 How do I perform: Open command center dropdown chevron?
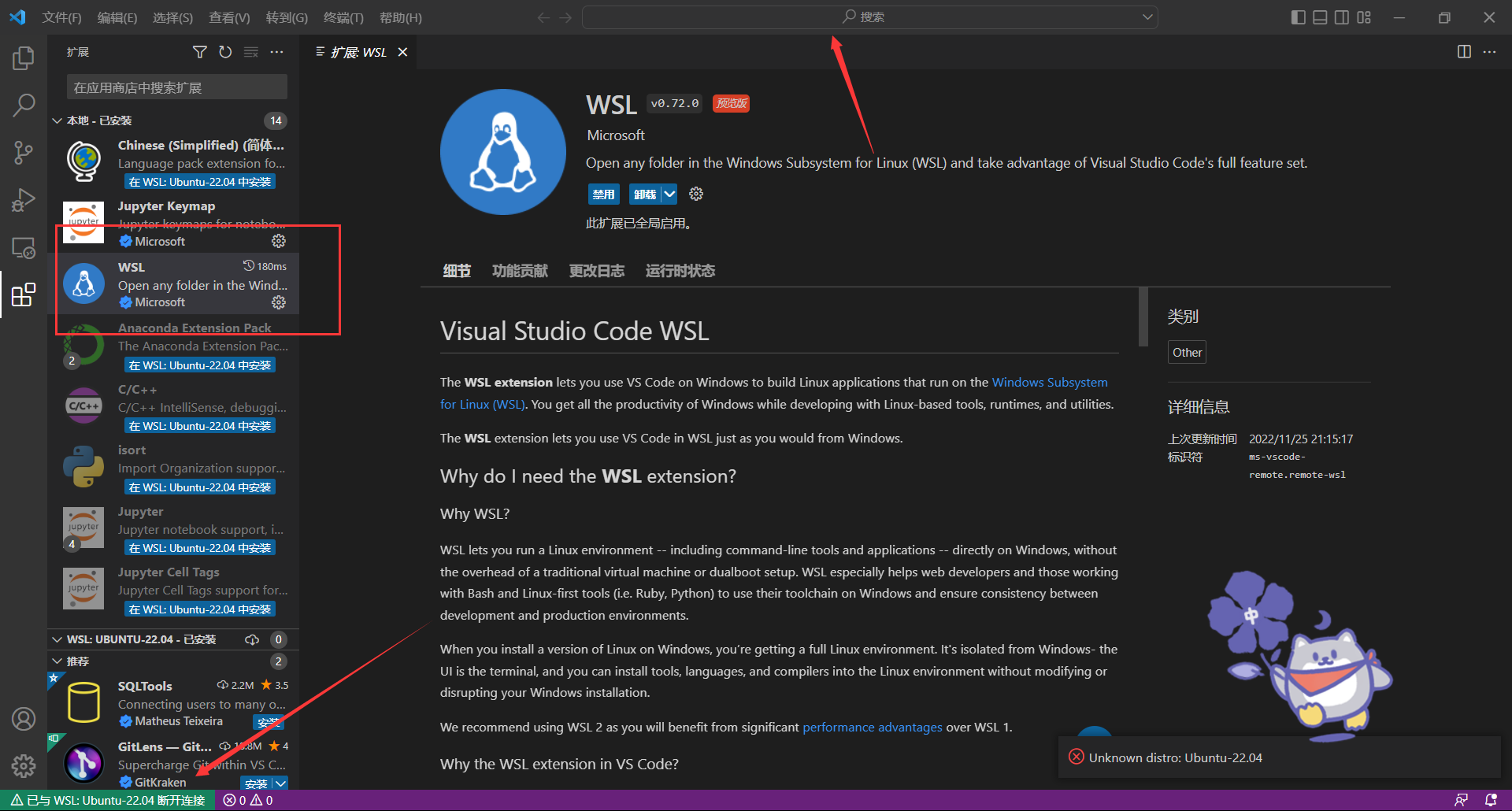1147,17
